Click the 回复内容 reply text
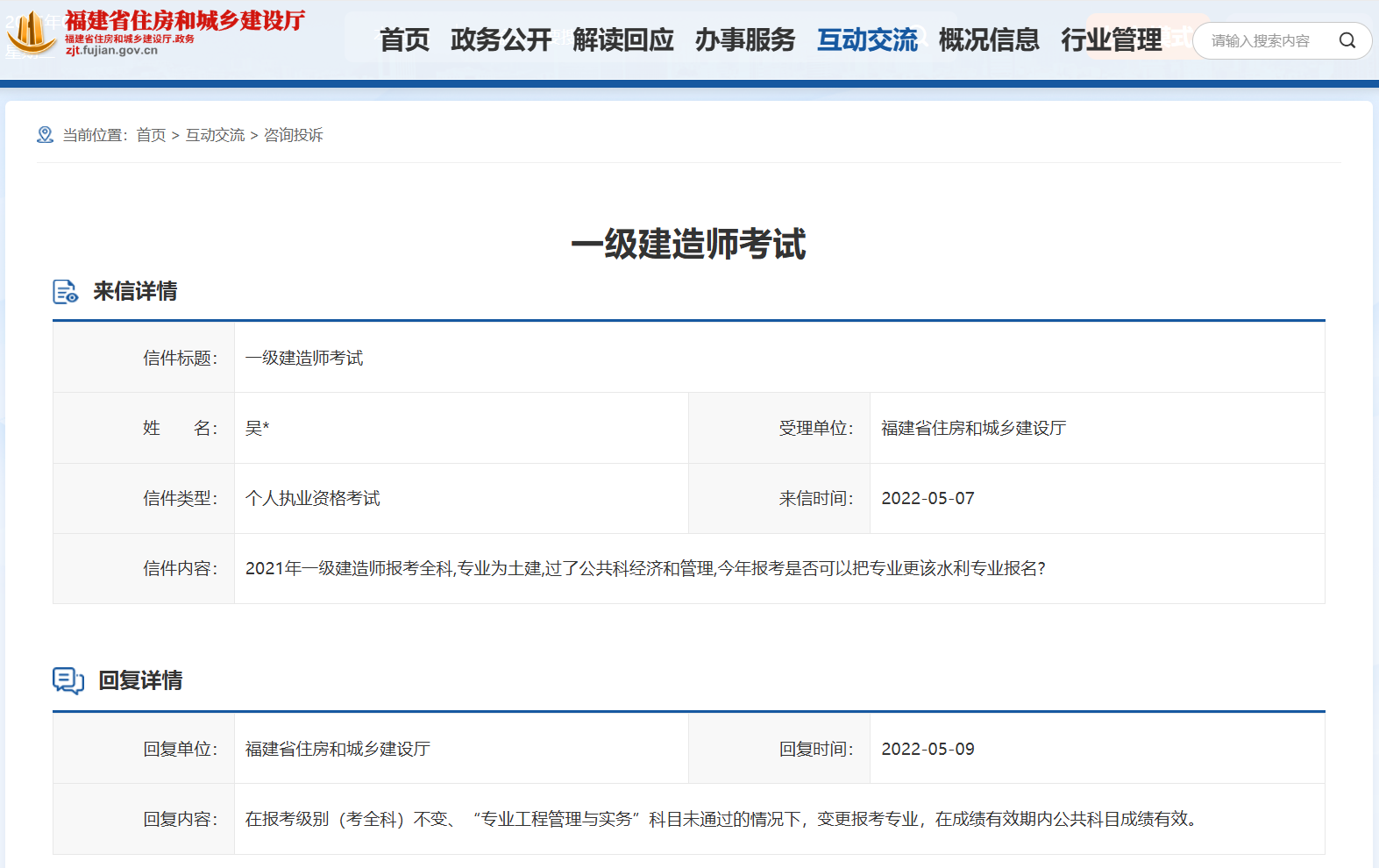This screenshot has height=868, width=1379. 721,819
